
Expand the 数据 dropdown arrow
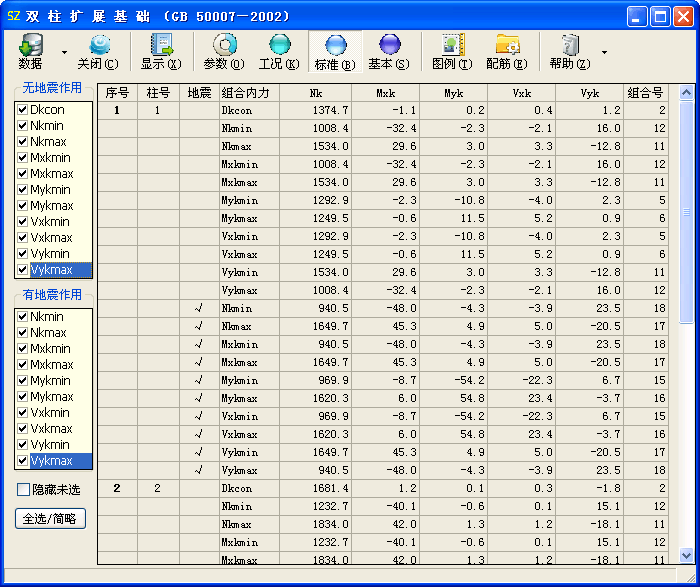coord(64,52)
